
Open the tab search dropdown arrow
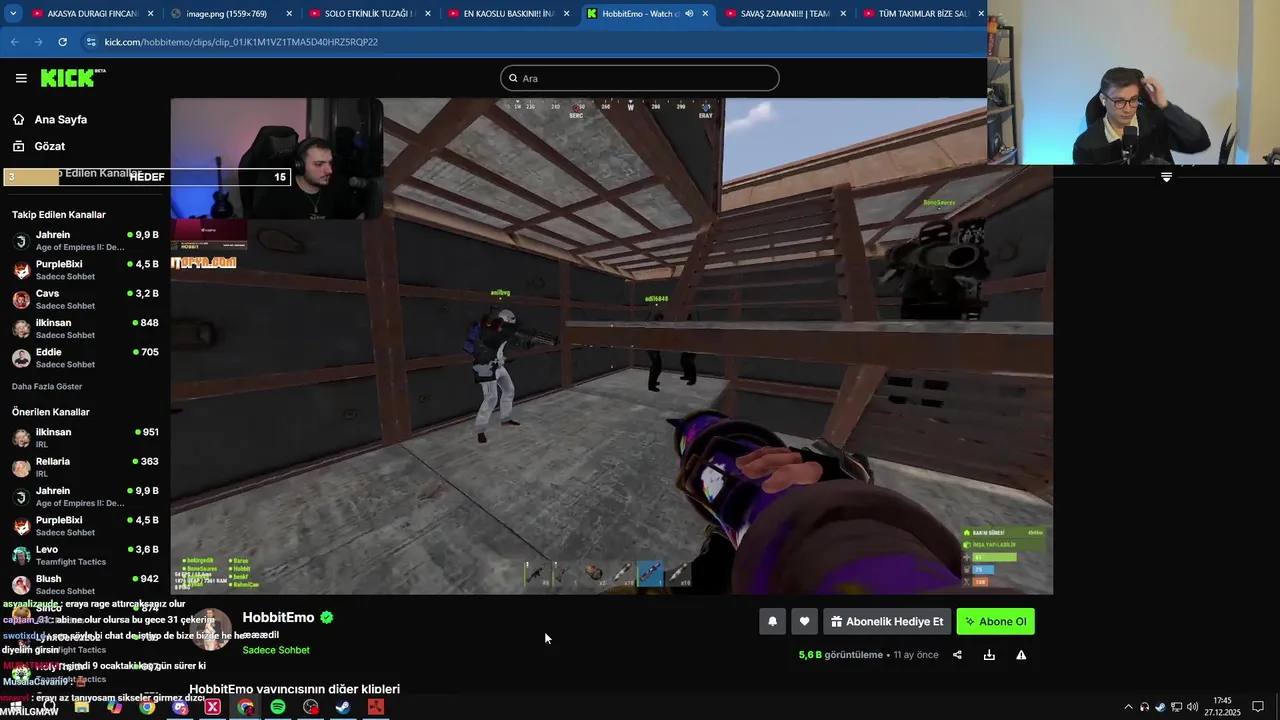tap(13, 14)
